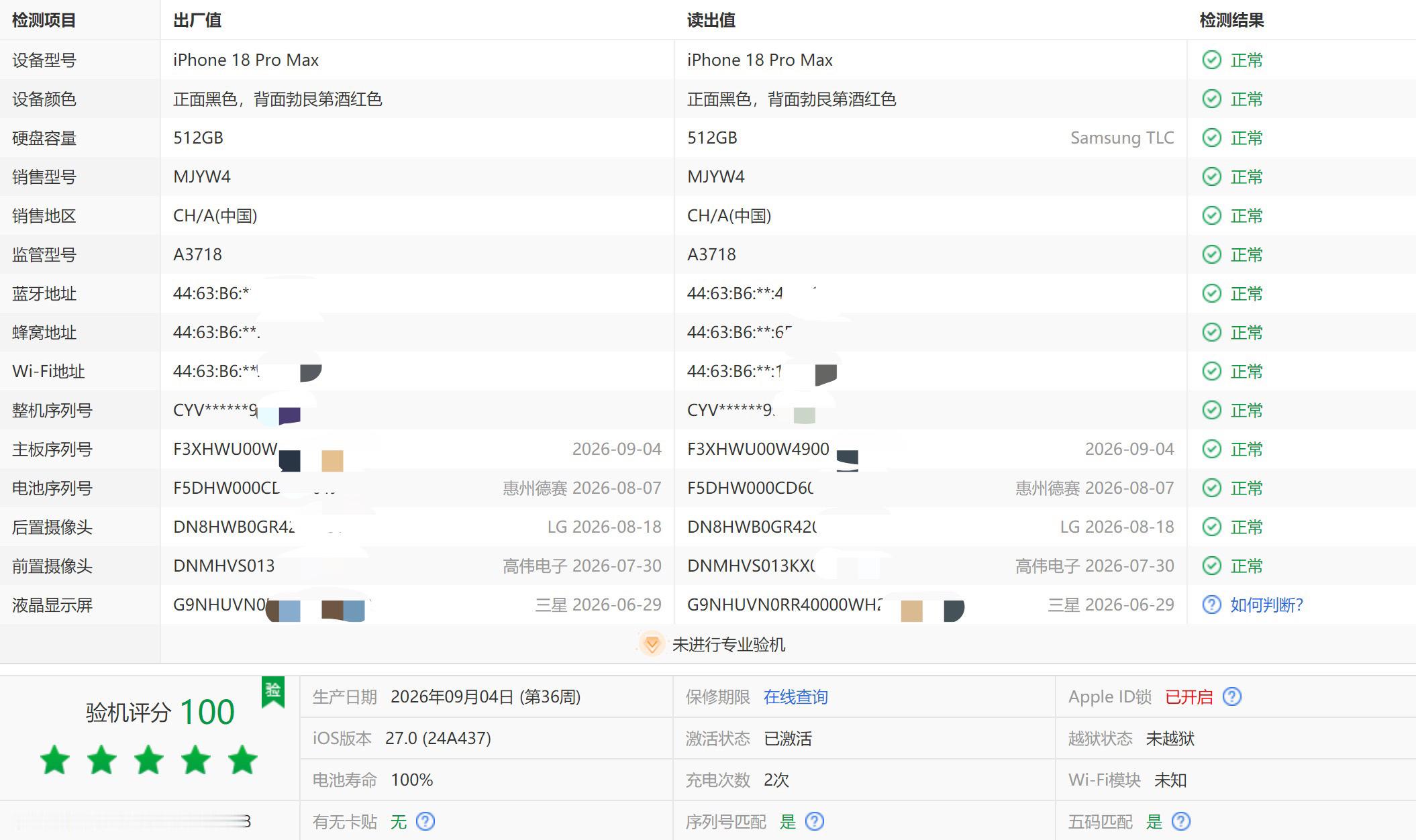
Task: Click the 出厂值 MJYW4 sales model cell
Action: pos(202,176)
